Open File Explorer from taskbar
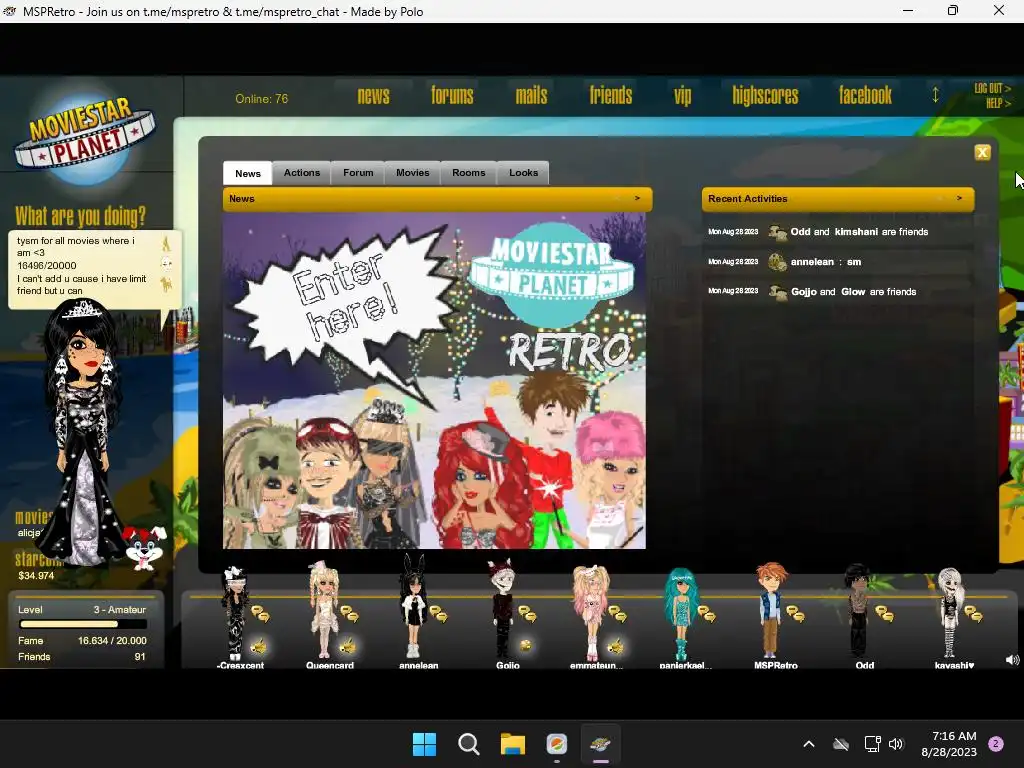Image resolution: width=1024 pixels, height=768 pixels. (x=513, y=744)
